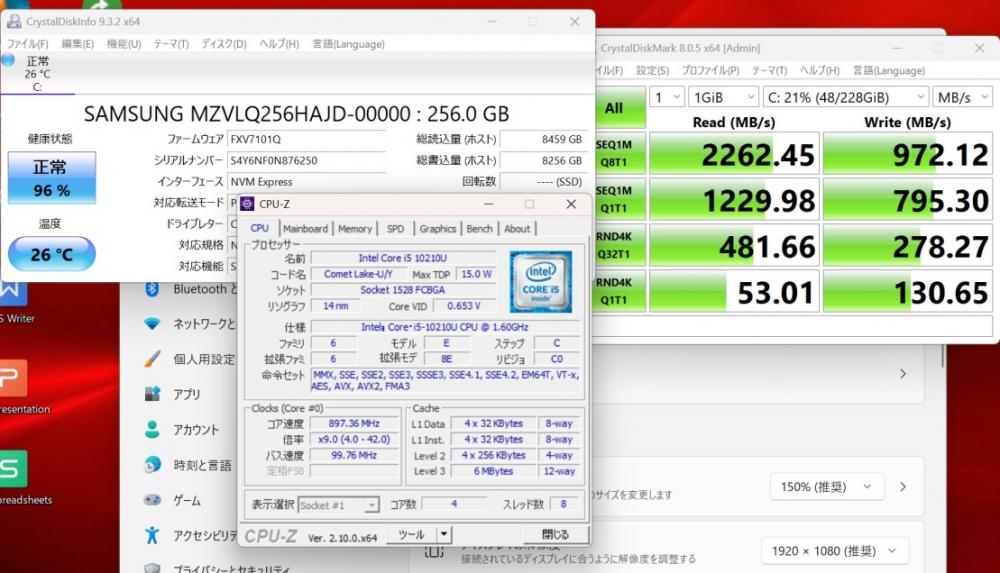The image size is (1000, 573).
Task: Switch to the Graphics tab in CPU-Z
Action: click(438, 228)
